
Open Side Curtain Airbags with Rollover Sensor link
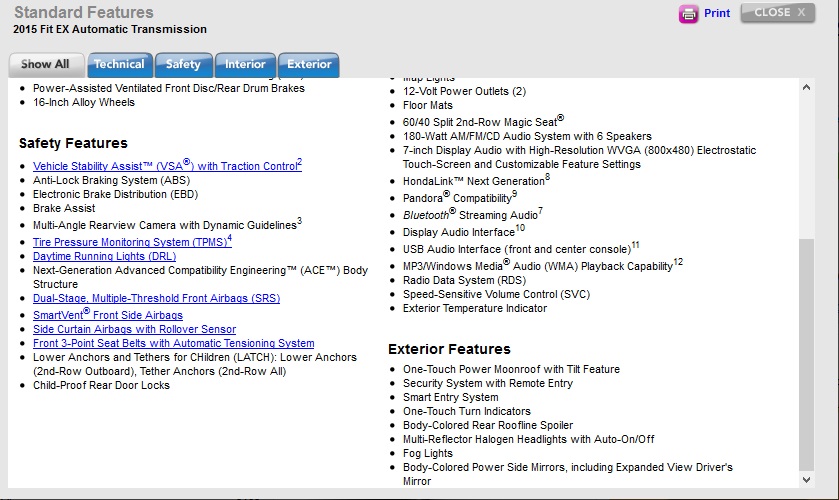tap(134, 329)
